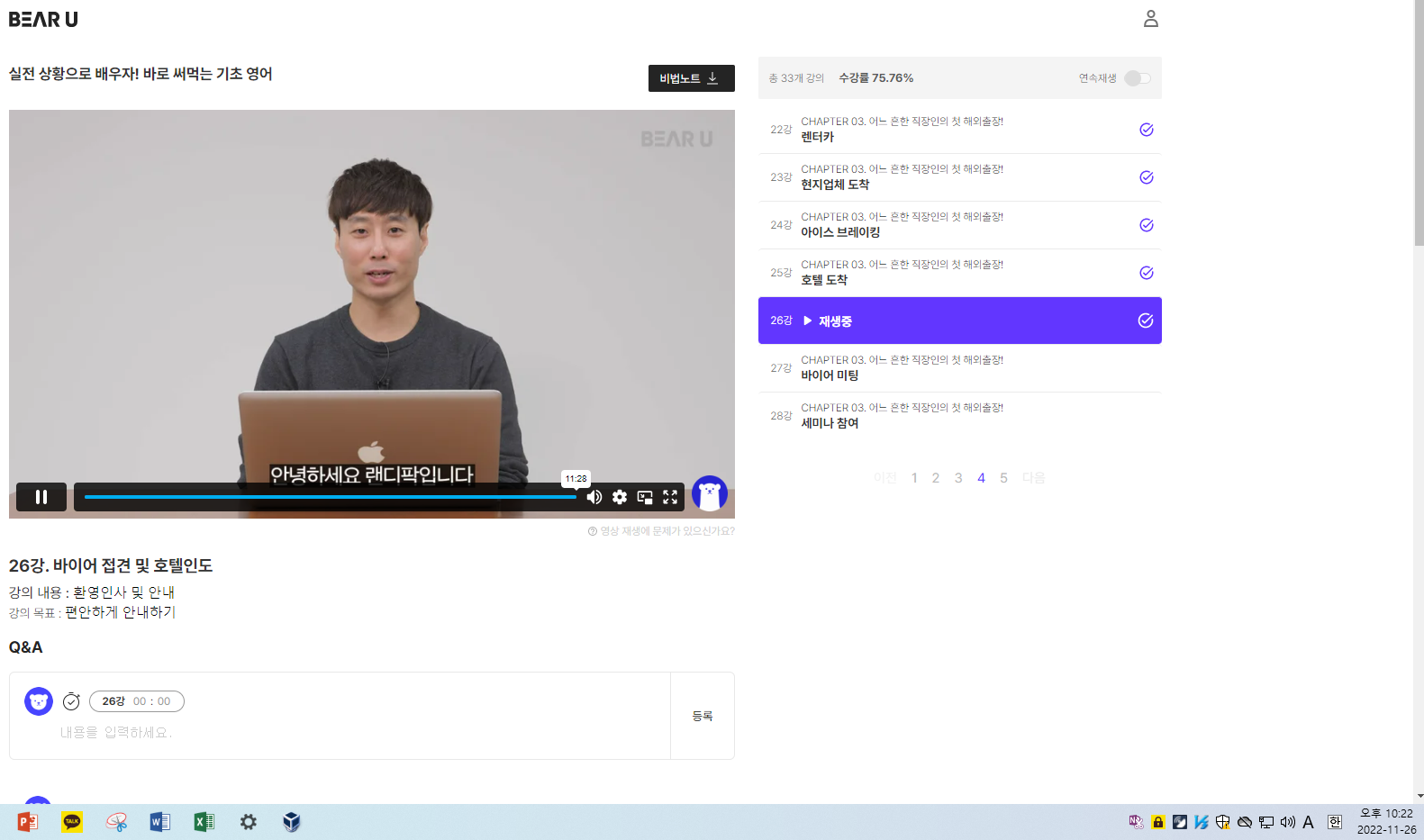
Task: Open lecture 27강 바이어 미팅
Action: click(x=959, y=368)
